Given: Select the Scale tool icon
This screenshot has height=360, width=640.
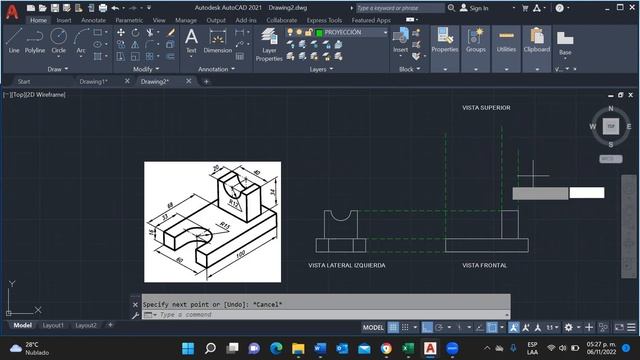Looking at the screenshot, I should (x=135, y=56).
